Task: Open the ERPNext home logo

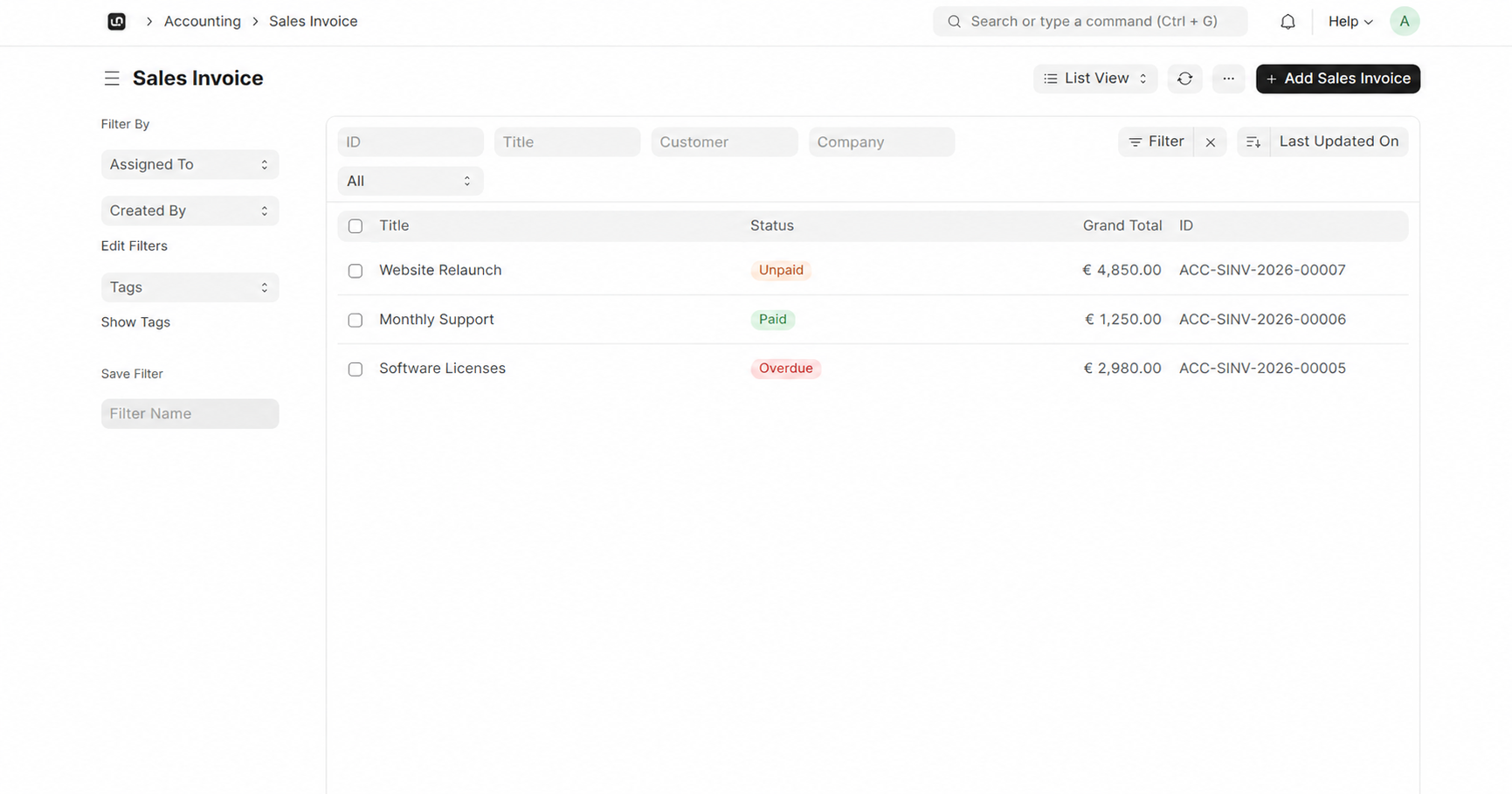Action: tap(116, 22)
